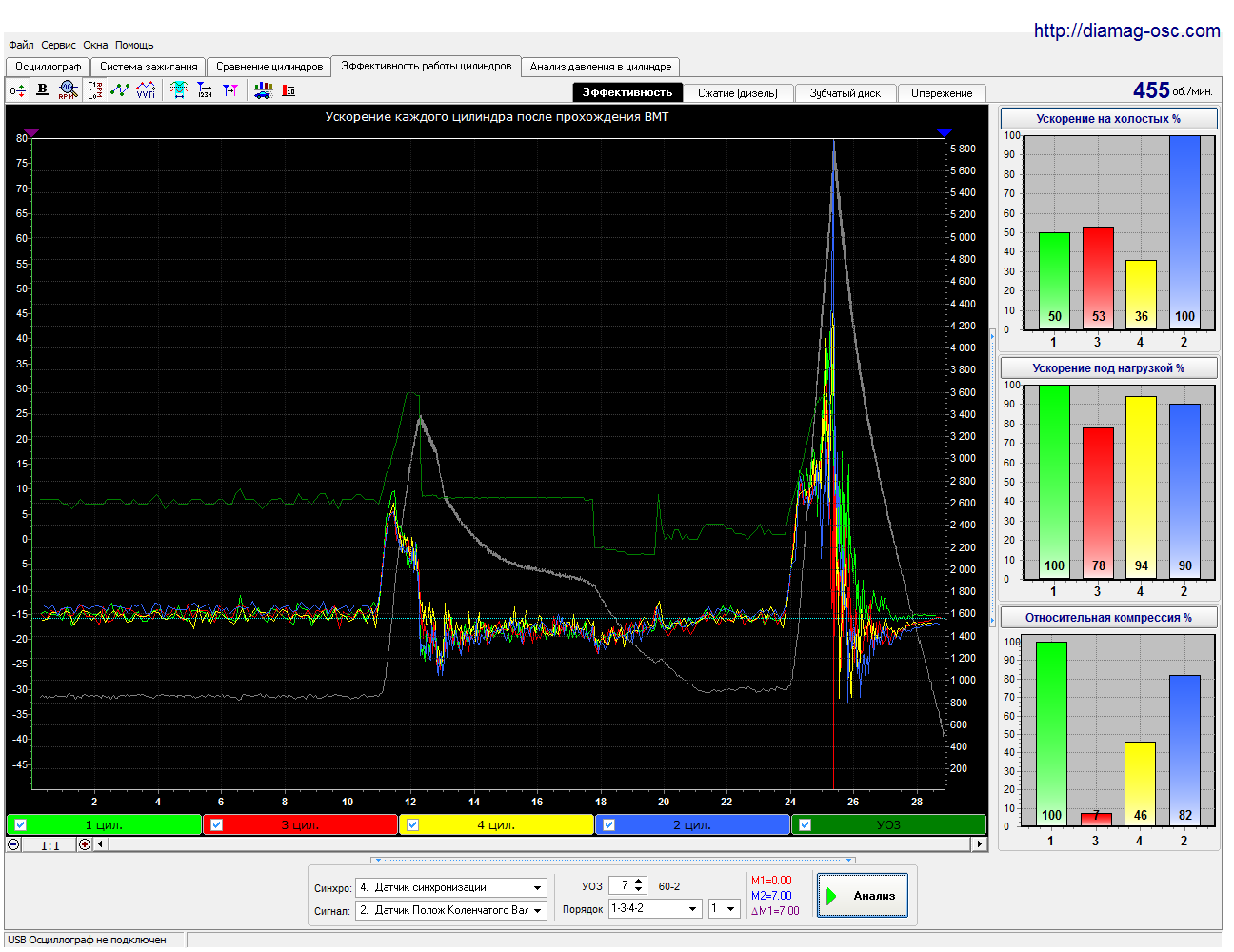Screen dimensions: 1234x952
Task: Open the Файл menu
Action: (x=21, y=45)
